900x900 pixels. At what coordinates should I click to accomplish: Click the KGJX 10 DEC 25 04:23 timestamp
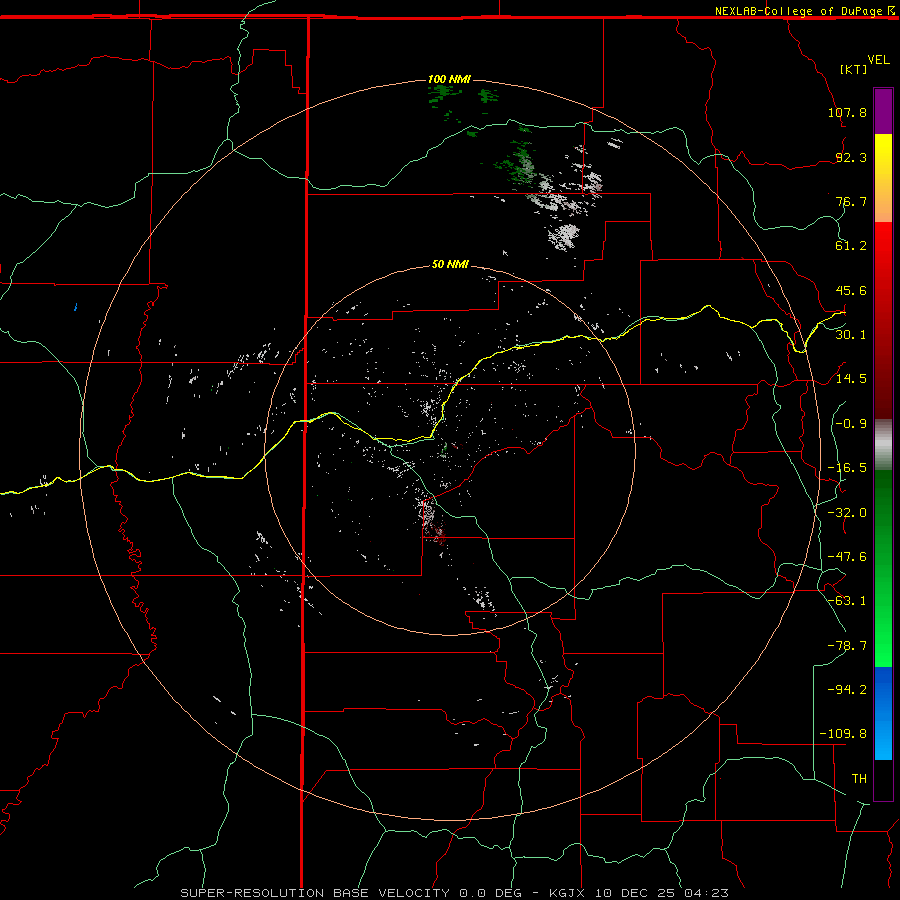[x=639, y=893]
